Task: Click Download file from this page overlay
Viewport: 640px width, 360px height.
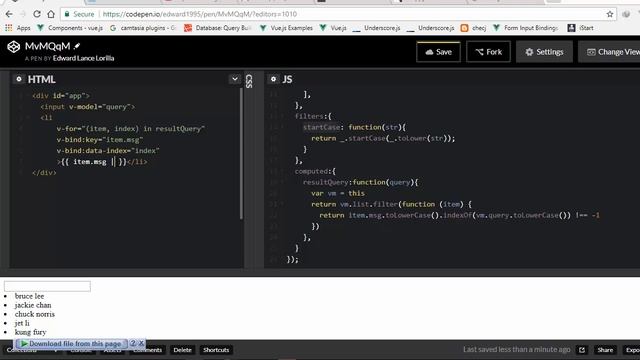Action: tap(71, 344)
